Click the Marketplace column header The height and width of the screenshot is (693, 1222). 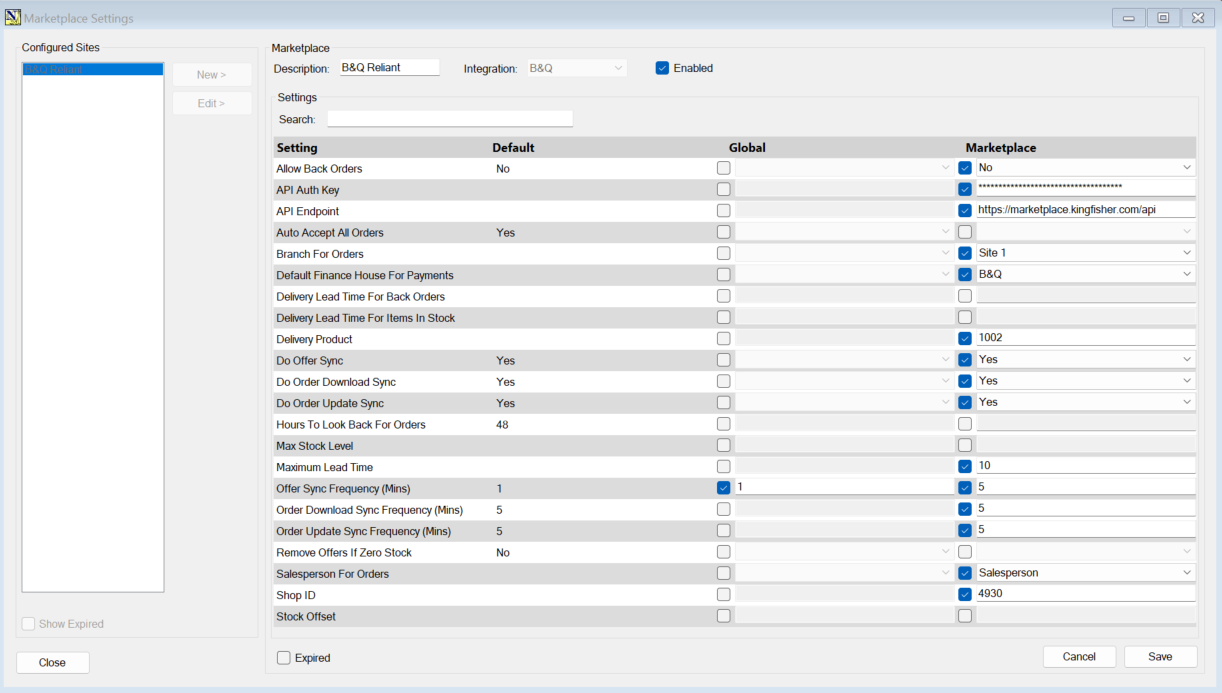[x=1000, y=147]
